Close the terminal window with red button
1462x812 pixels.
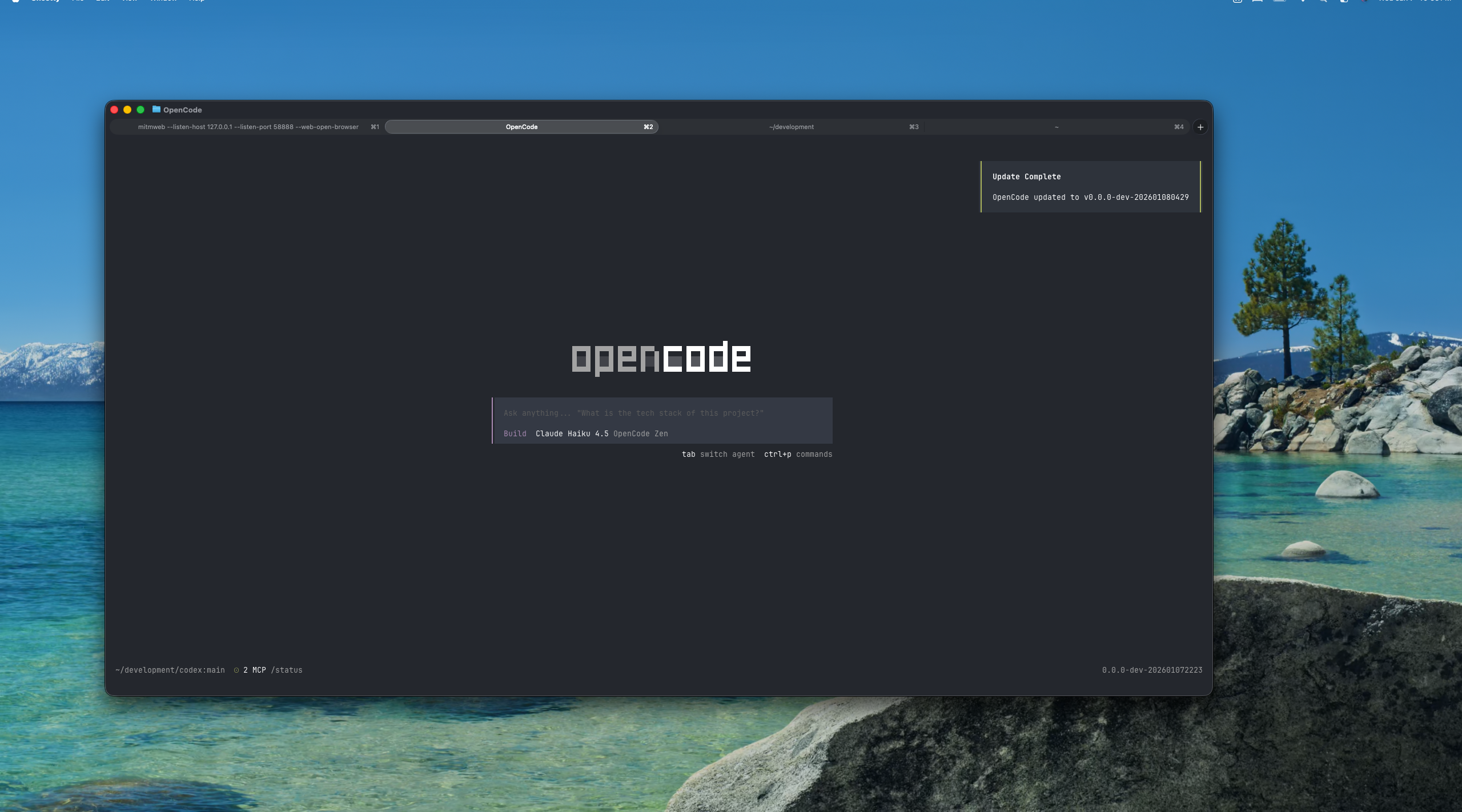click(x=114, y=110)
